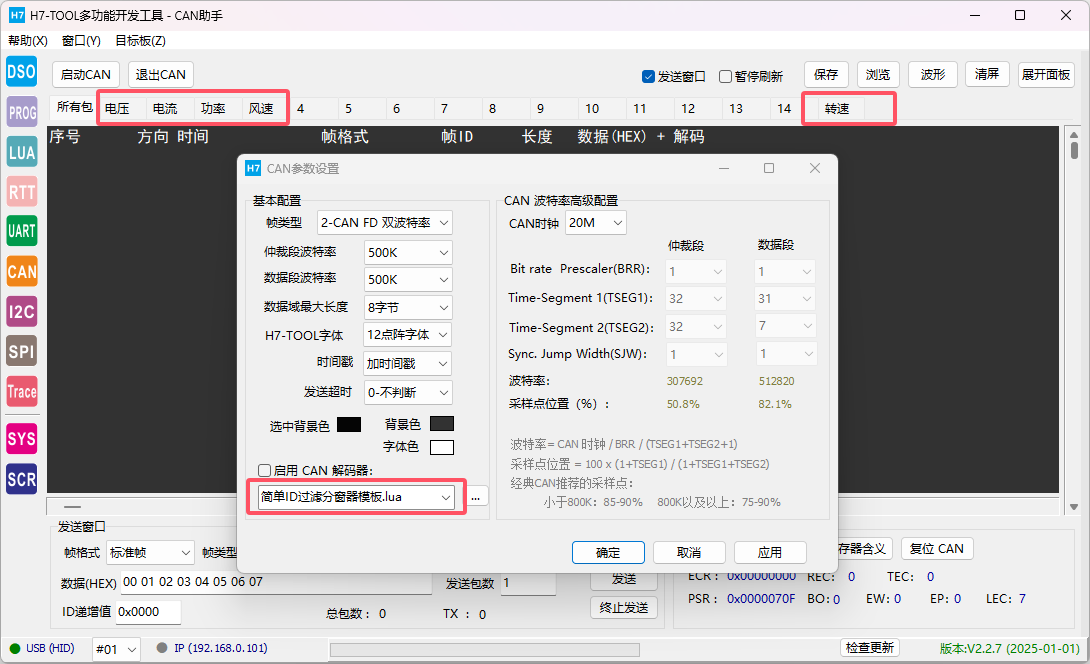Click the 退出CAN button
The height and width of the screenshot is (664, 1090).
[161, 74]
